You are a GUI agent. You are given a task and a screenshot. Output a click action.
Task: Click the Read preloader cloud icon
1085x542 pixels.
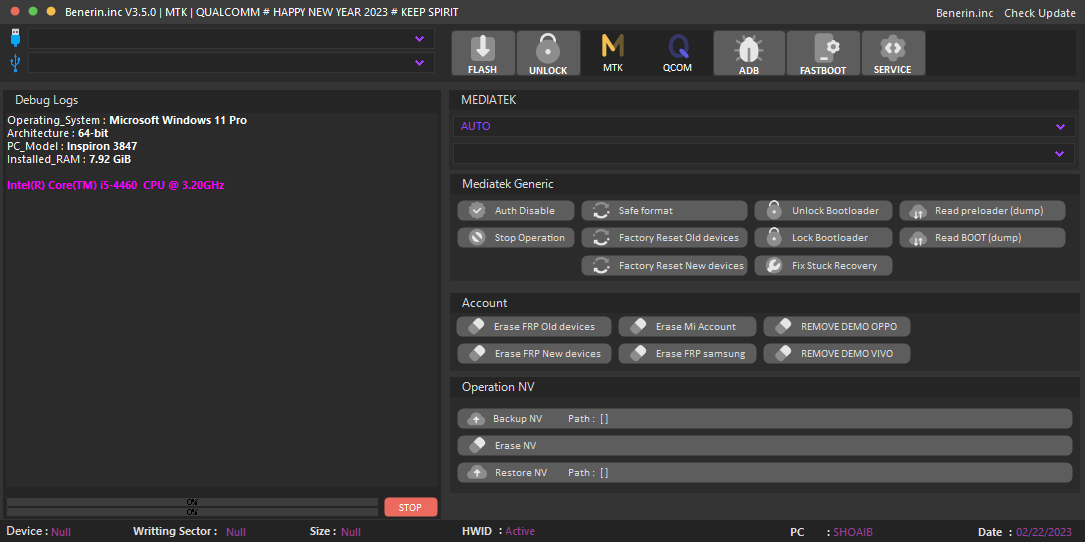[x=918, y=210]
